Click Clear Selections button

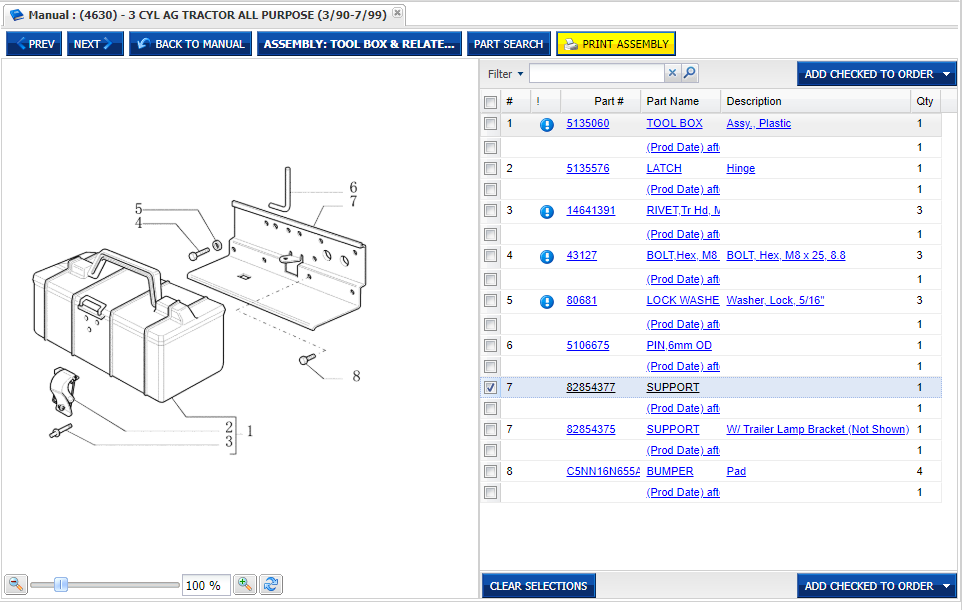click(x=538, y=586)
